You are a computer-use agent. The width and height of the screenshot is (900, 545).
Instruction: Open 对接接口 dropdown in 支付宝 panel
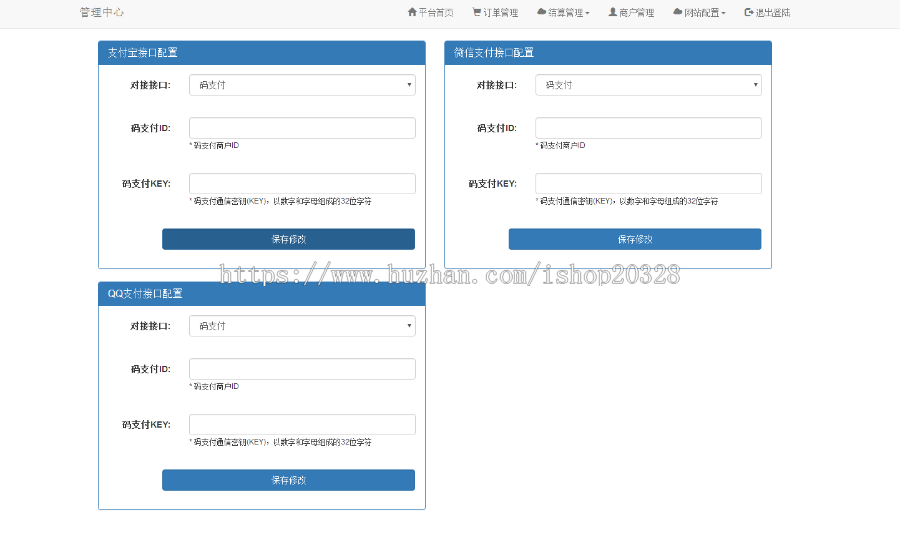302,85
